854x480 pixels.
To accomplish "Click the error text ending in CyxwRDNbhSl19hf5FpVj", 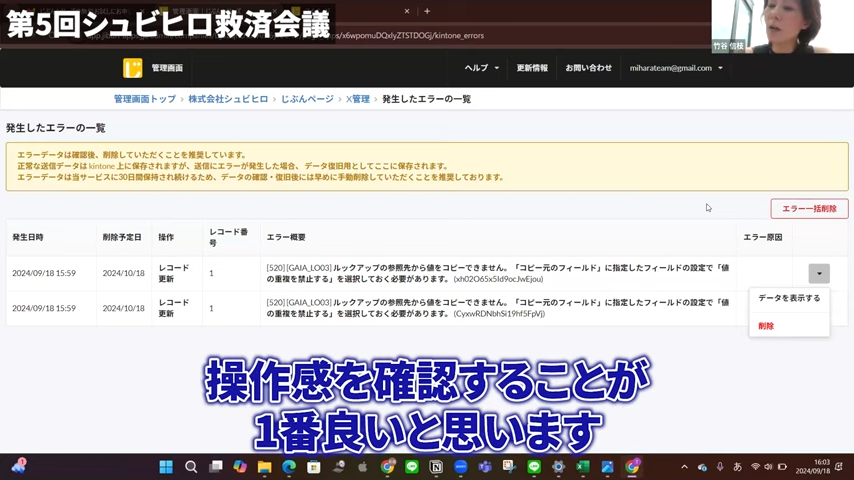I will click(498, 308).
